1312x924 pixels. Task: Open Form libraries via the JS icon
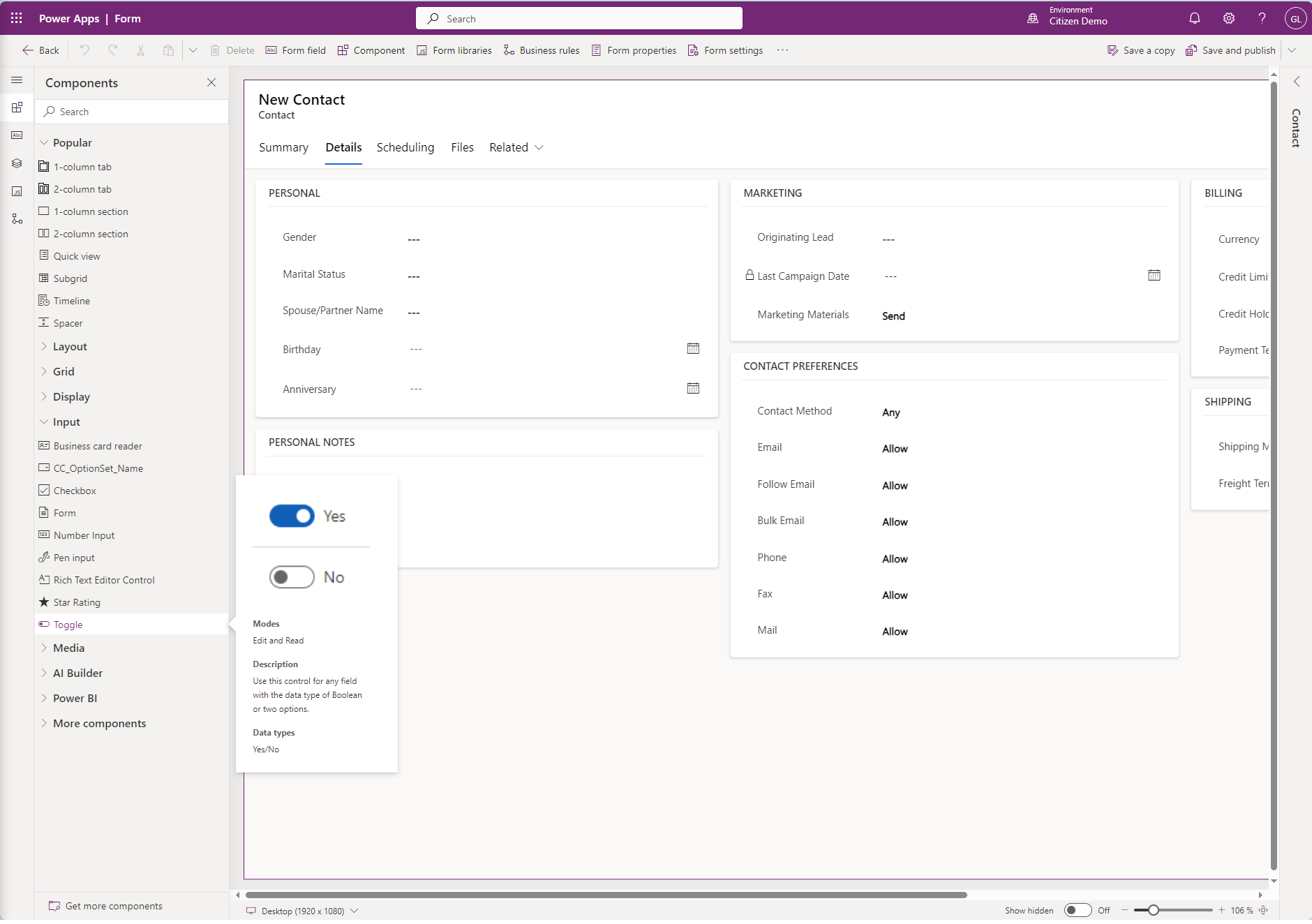[x=17, y=191]
